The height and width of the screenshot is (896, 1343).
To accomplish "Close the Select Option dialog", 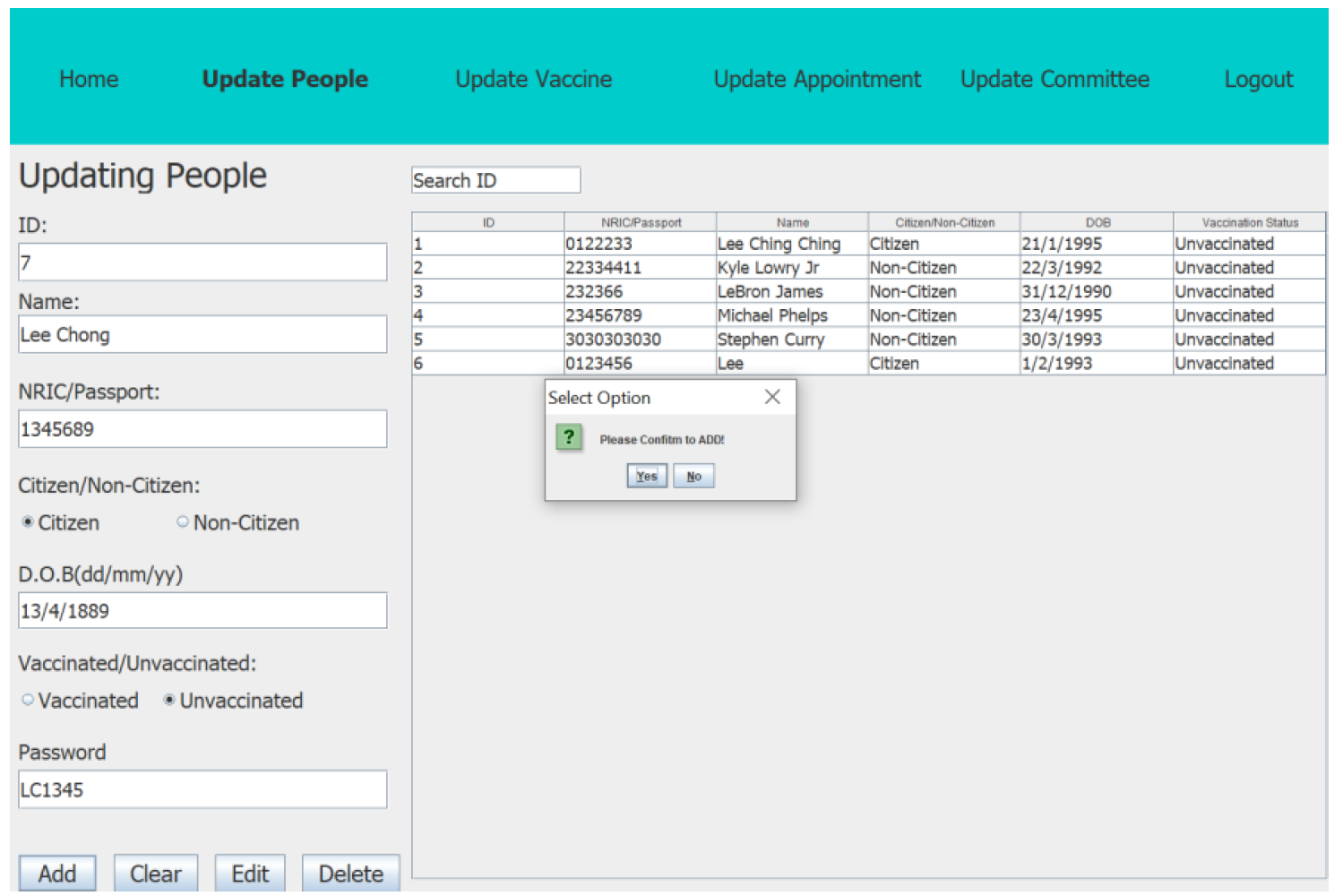I will click(x=772, y=396).
